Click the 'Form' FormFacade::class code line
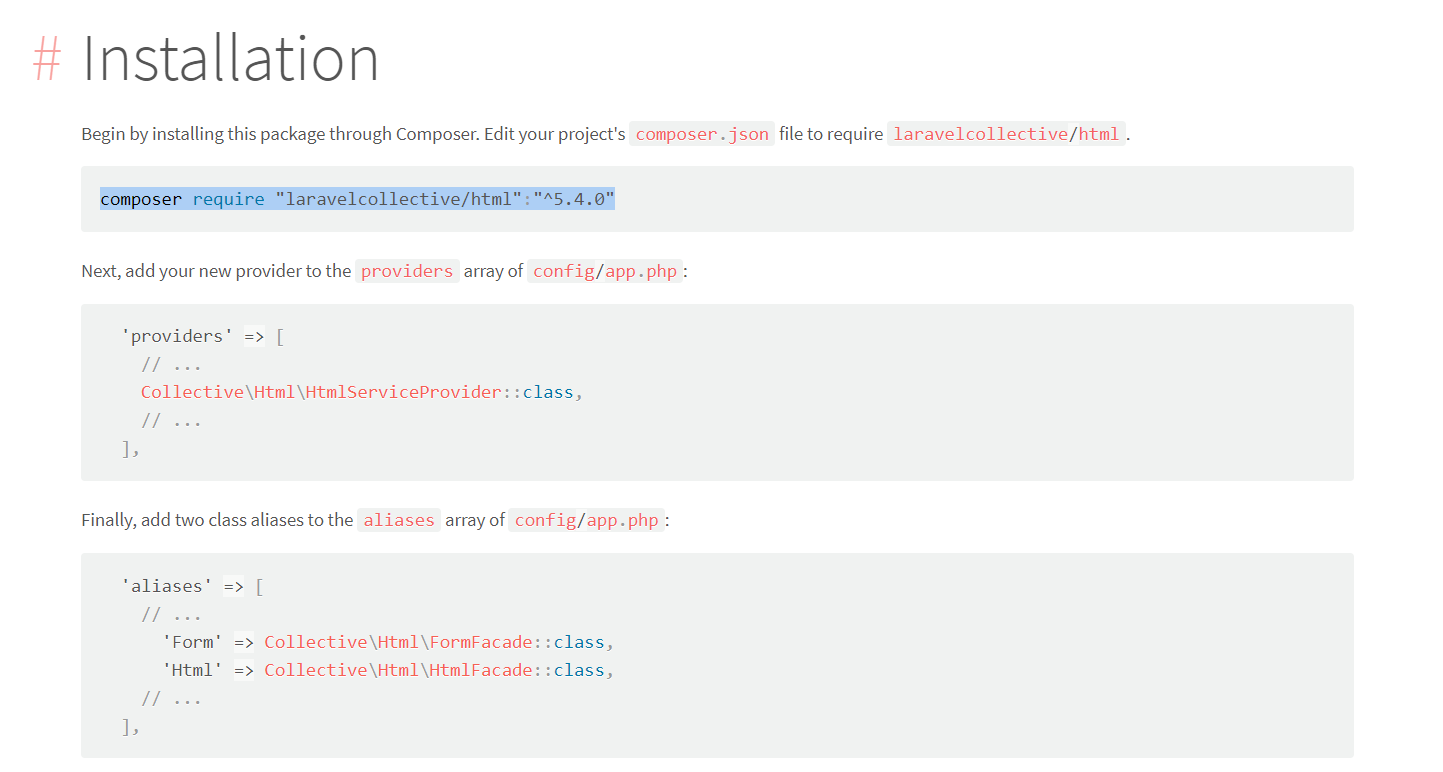The height and width of the screenshot is (772, 1443). click(x=388, y=642)
